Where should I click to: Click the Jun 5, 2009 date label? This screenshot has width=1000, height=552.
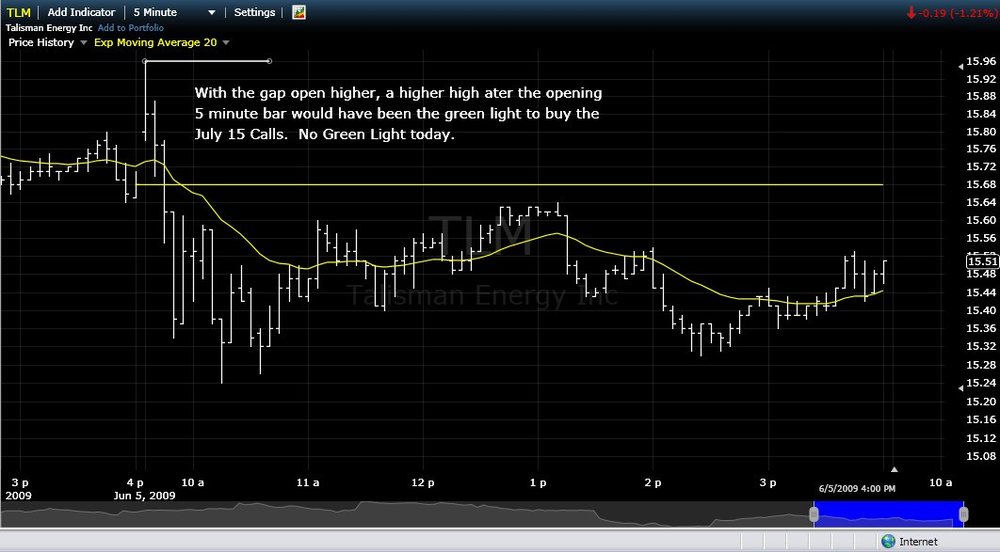tap(145, 496)
